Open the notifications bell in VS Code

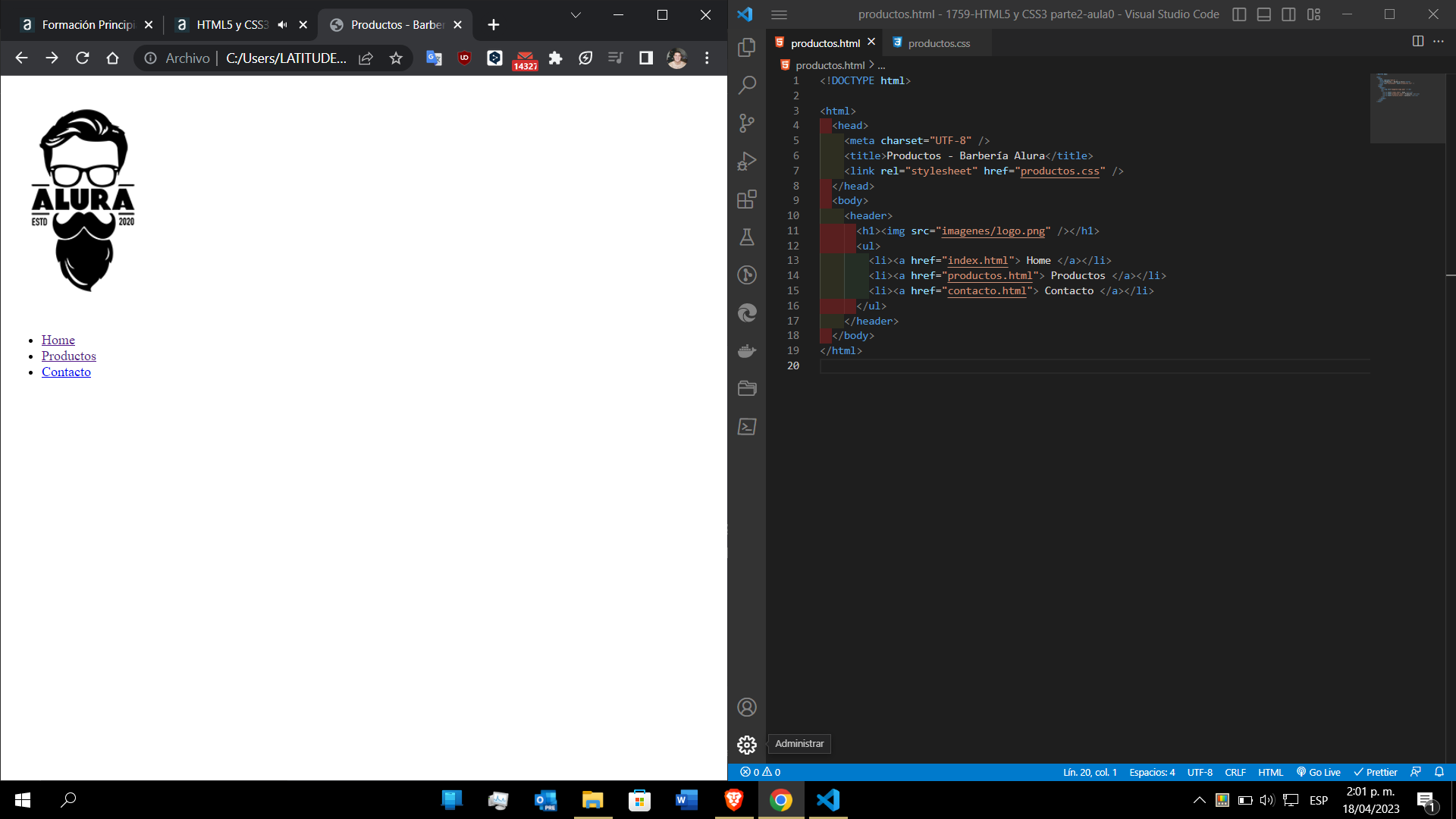coord(1439,772)
